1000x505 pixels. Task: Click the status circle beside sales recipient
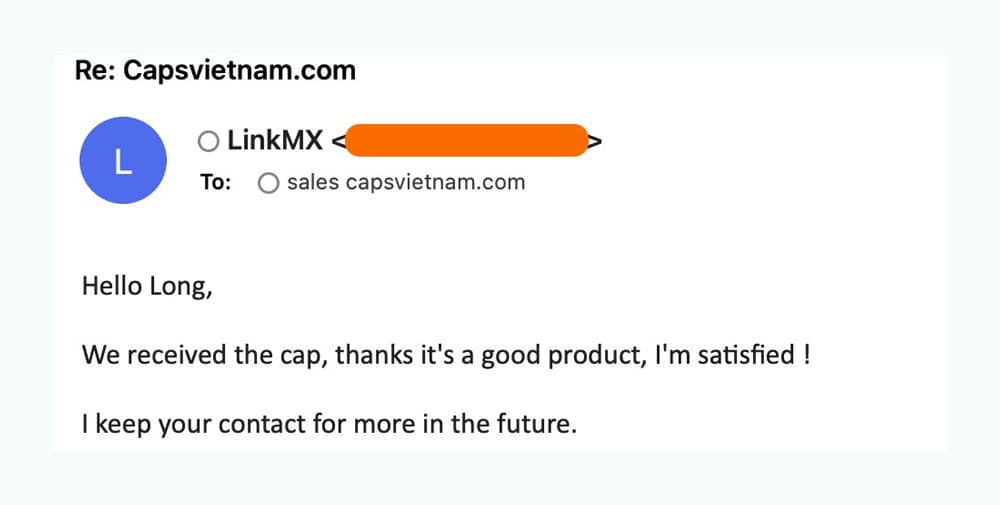268,183
